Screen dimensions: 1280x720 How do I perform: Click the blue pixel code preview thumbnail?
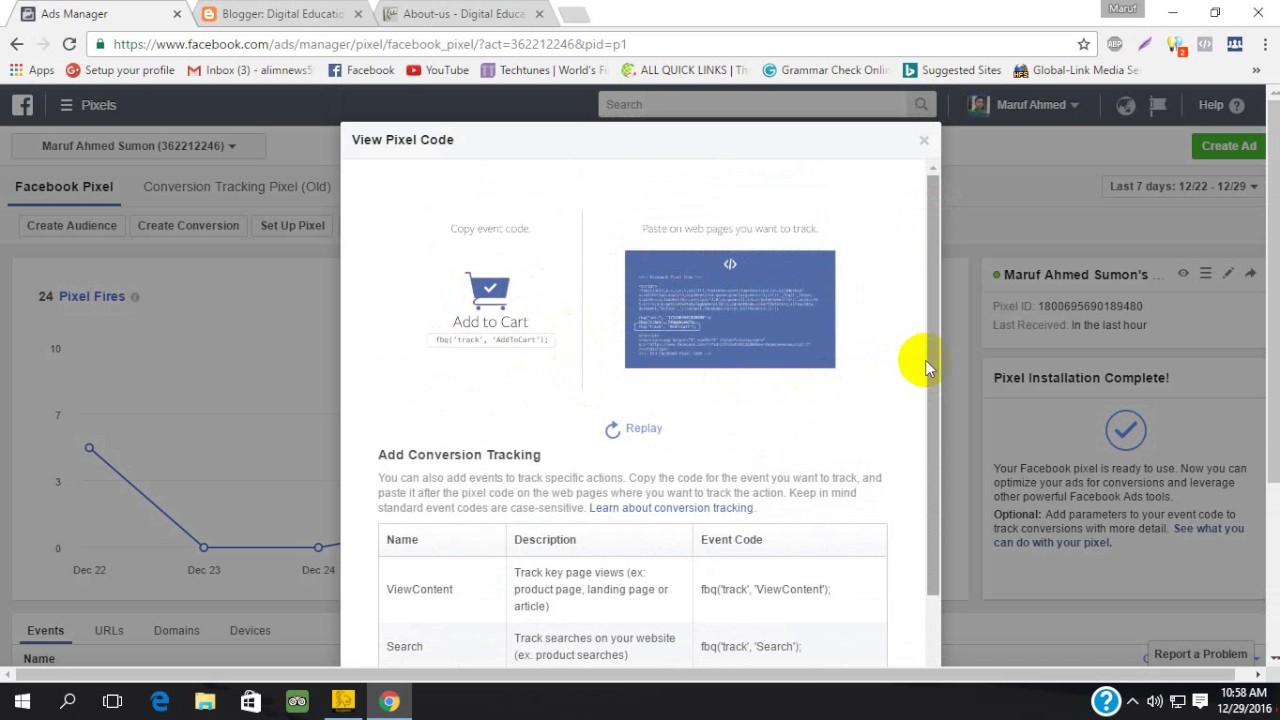coord(730,309)
